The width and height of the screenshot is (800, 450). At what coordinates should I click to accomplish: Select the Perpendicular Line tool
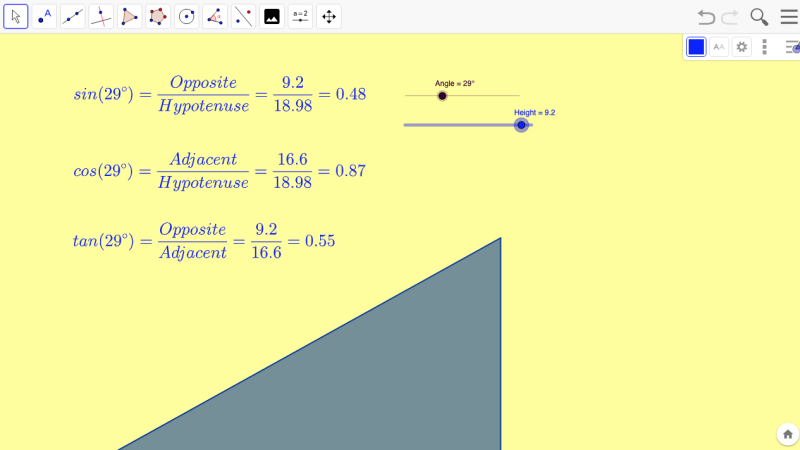tap(101, 17)
